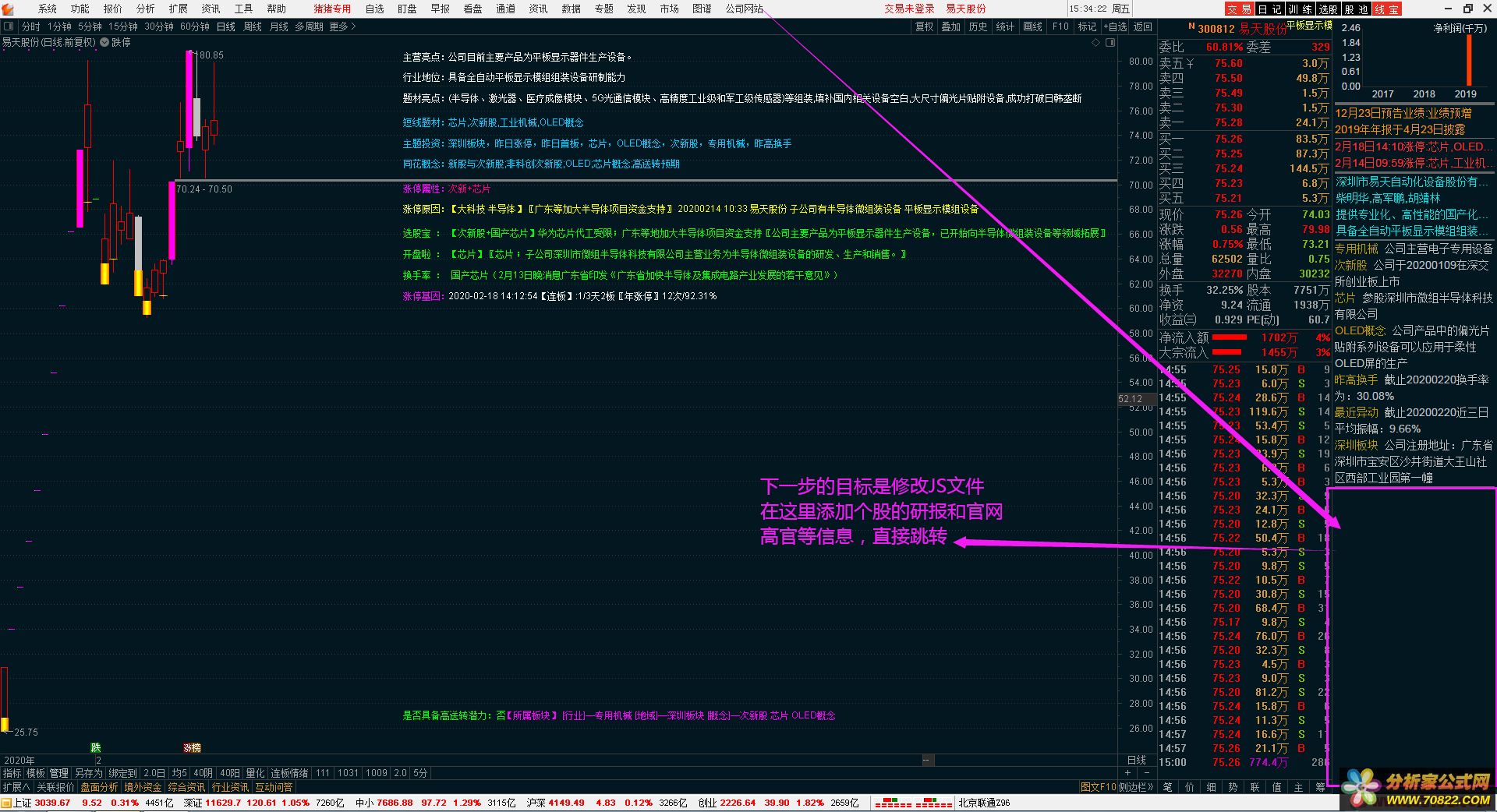The width and height of the screenshot is (1497, 812).
Task: Select the 笔 tab in quote panel
Action: [x=1168, y=787]
